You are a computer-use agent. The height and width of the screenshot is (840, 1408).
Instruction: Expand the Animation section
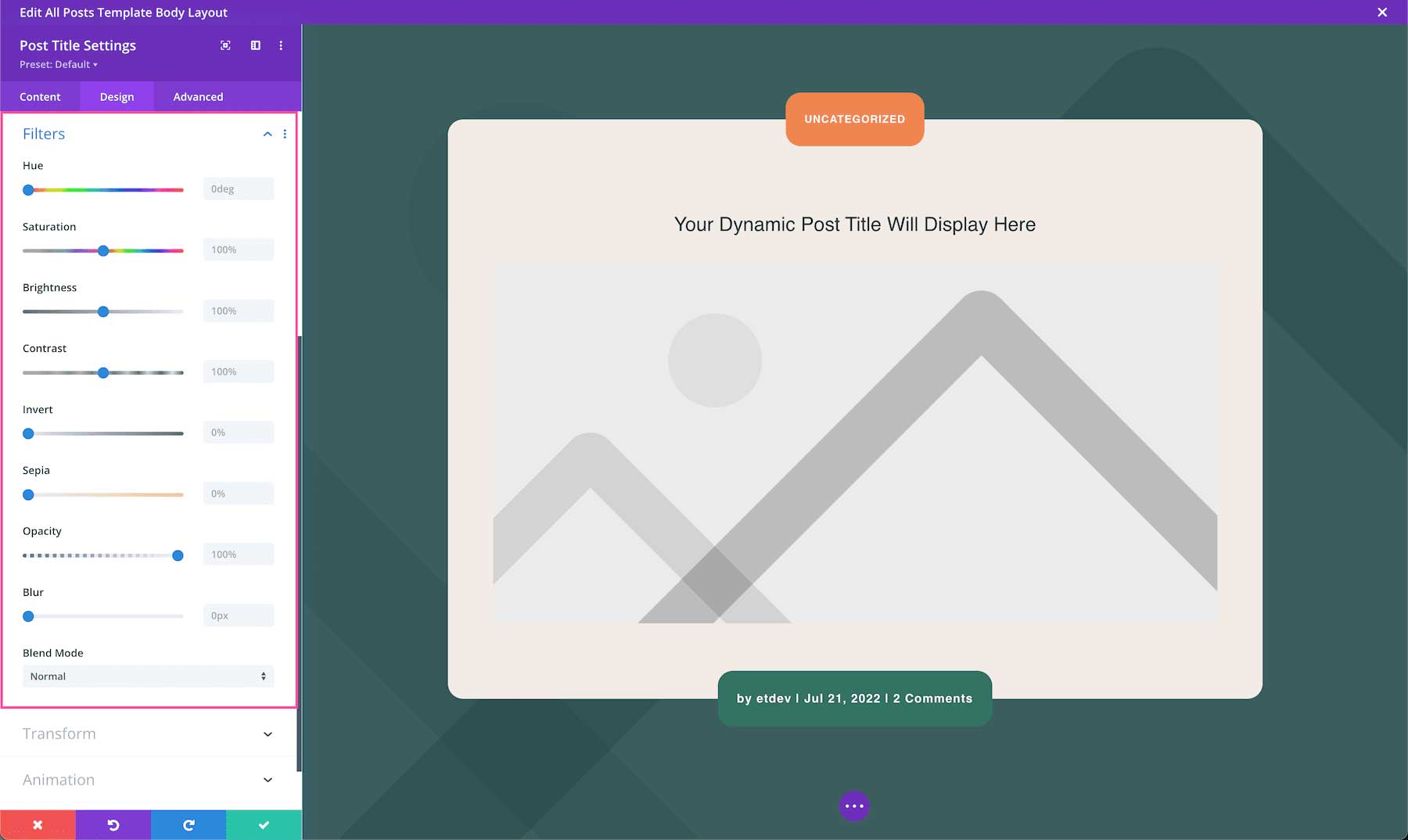[148, 780]
